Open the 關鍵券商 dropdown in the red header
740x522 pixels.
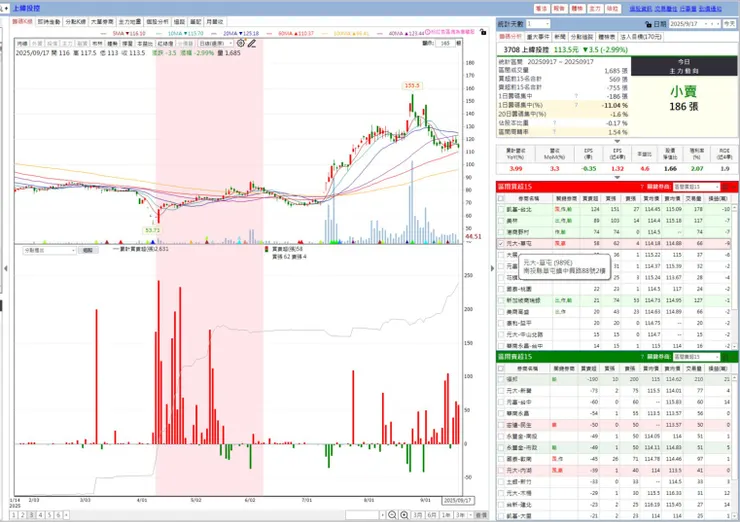click(x=697, y=187)
